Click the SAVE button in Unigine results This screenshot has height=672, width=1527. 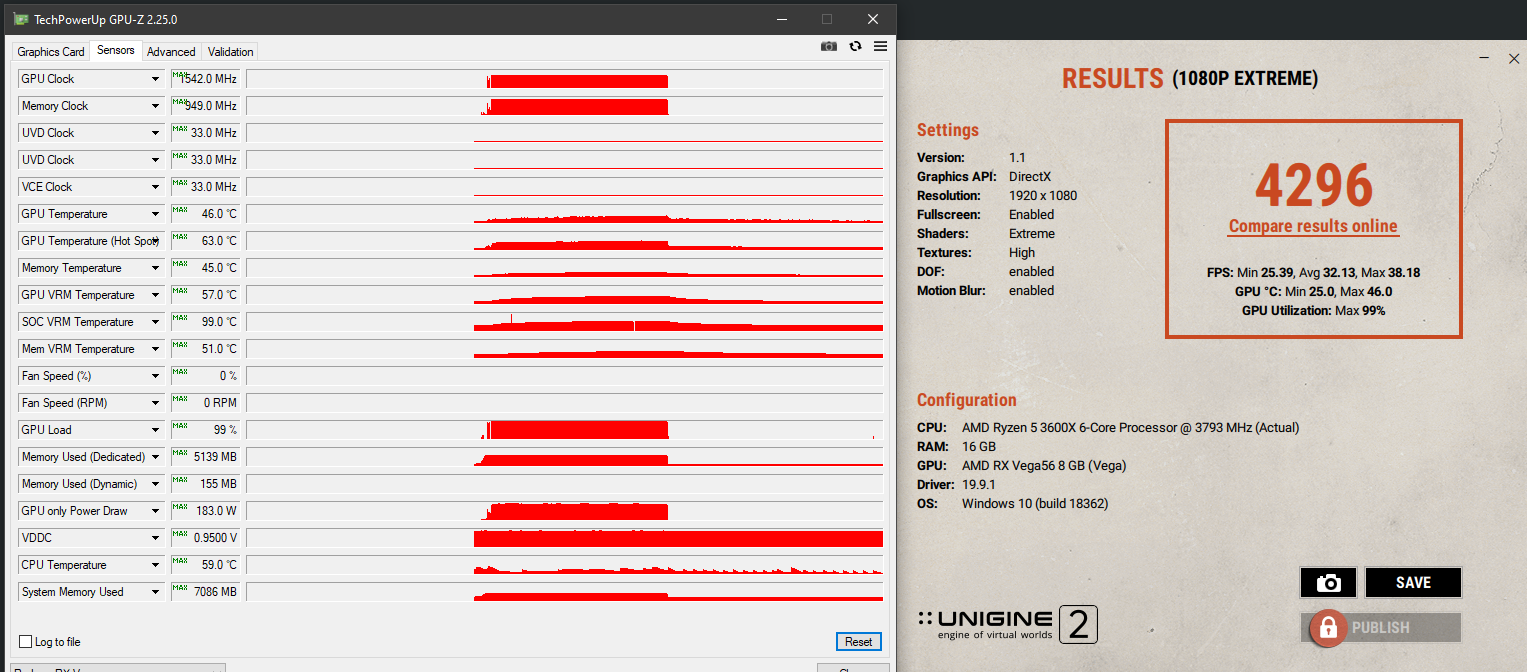click(1413, 582)
